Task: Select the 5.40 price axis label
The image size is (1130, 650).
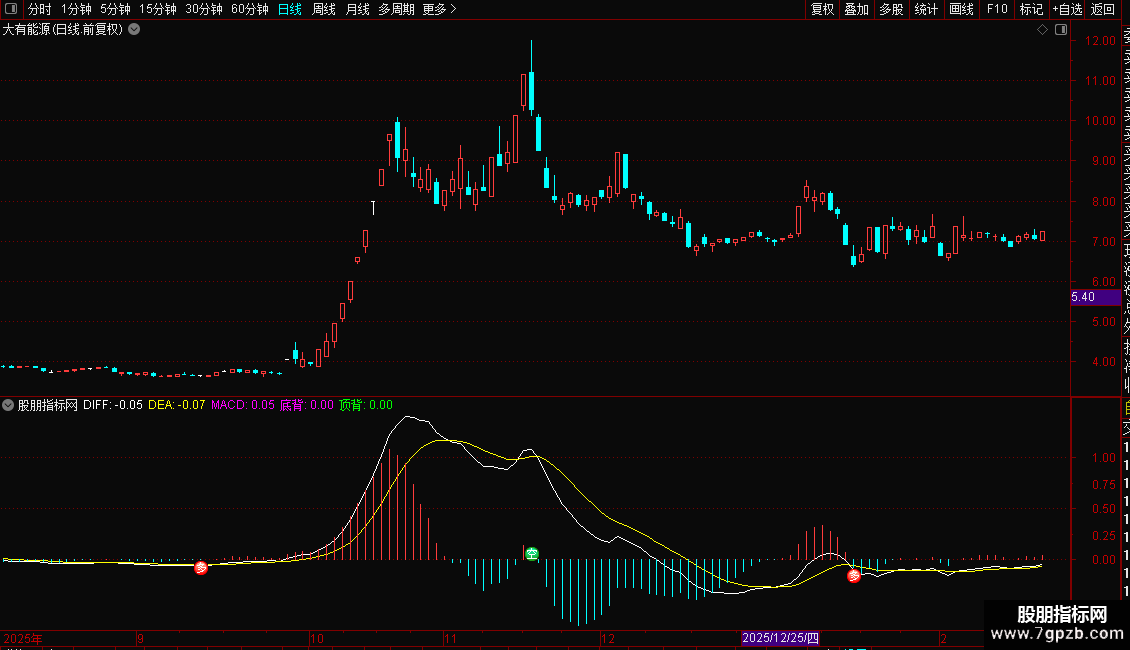Action: pos(1095,297)
